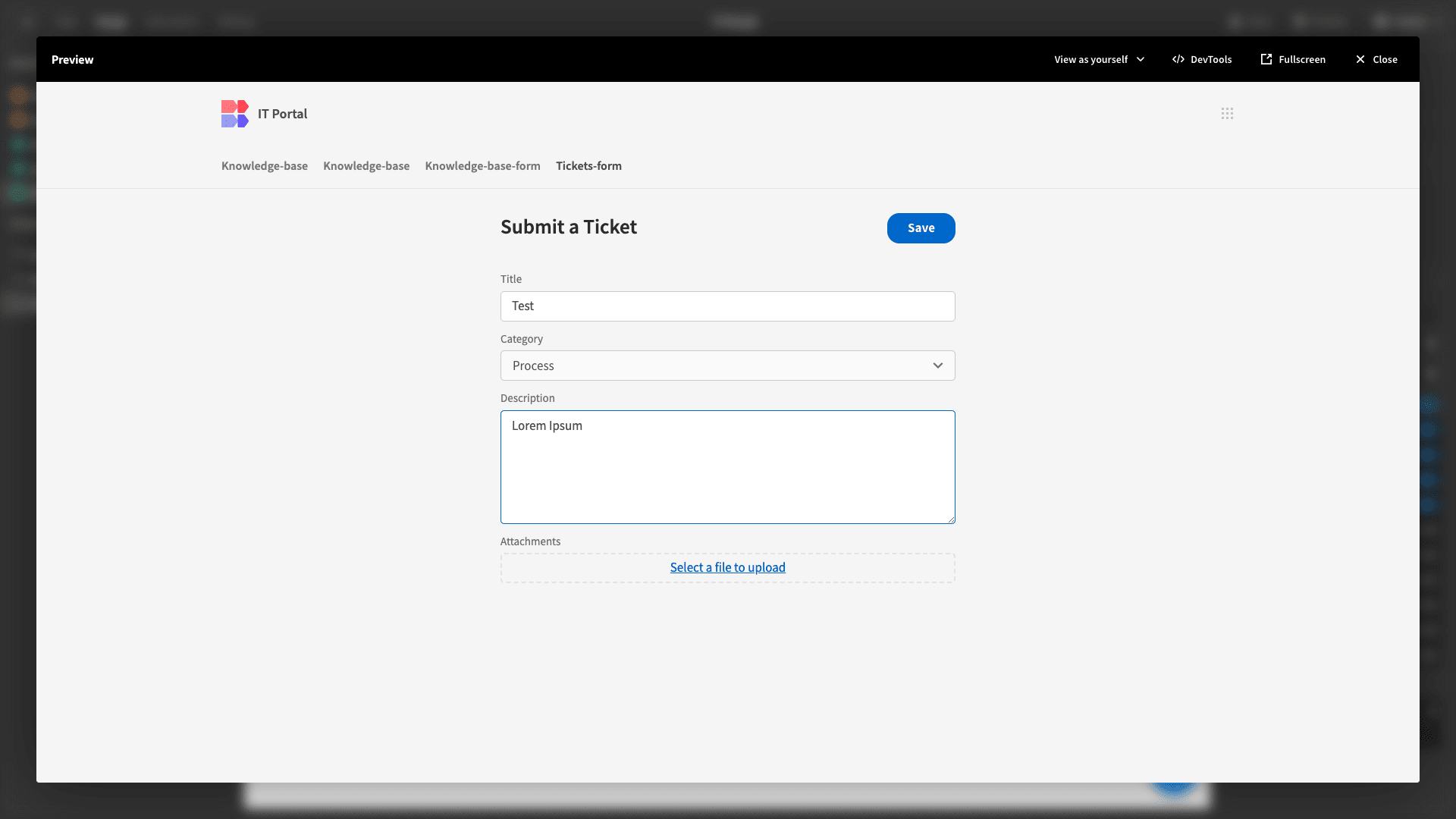Open DevTools from preview bar

(1202, 59)
